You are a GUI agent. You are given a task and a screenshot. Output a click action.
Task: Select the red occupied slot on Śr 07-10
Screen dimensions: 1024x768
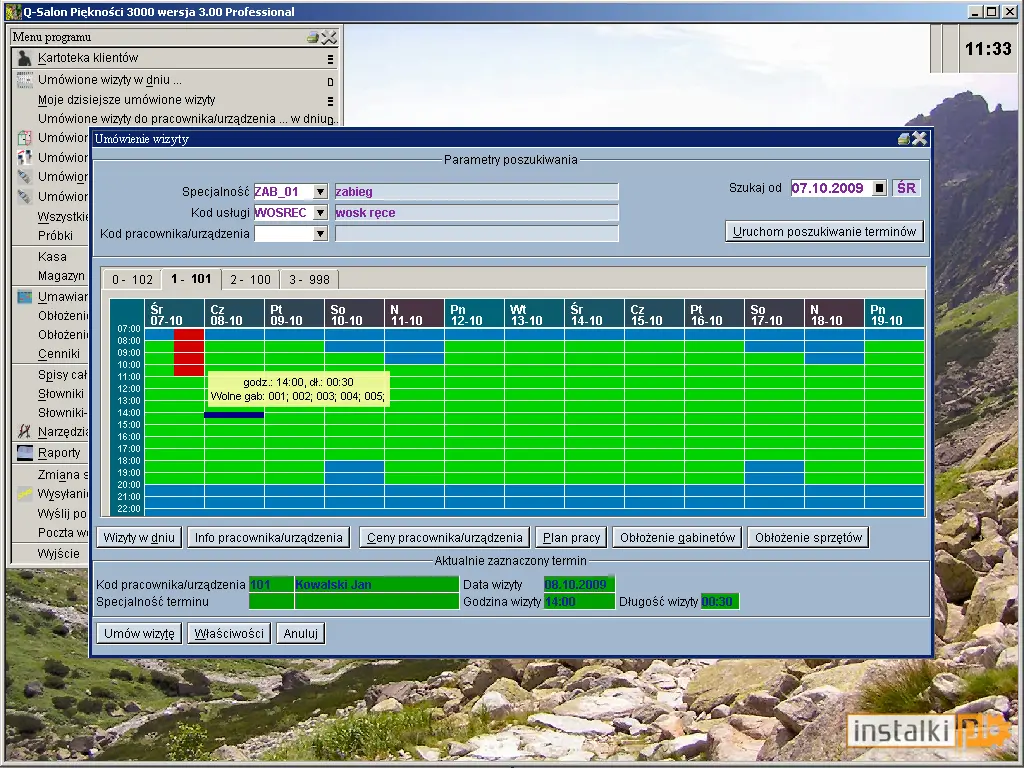189,353
